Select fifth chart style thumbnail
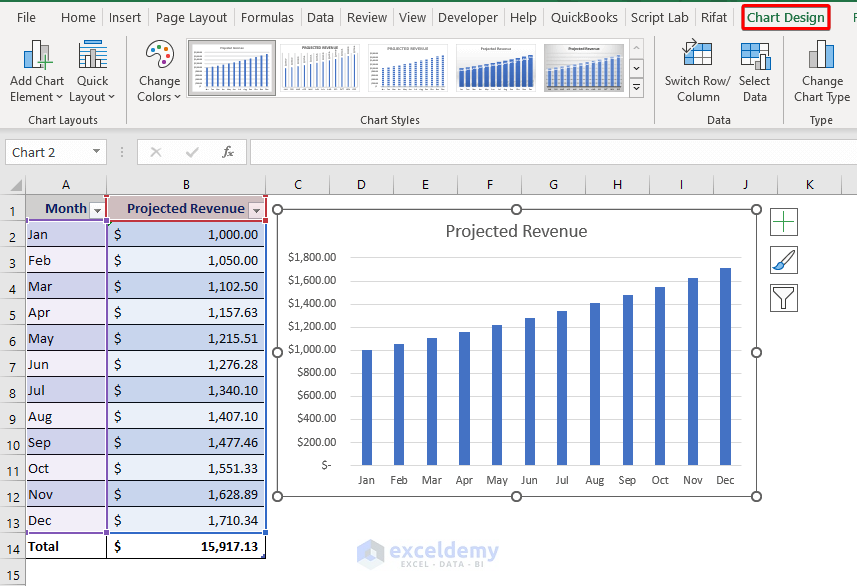 584,68
